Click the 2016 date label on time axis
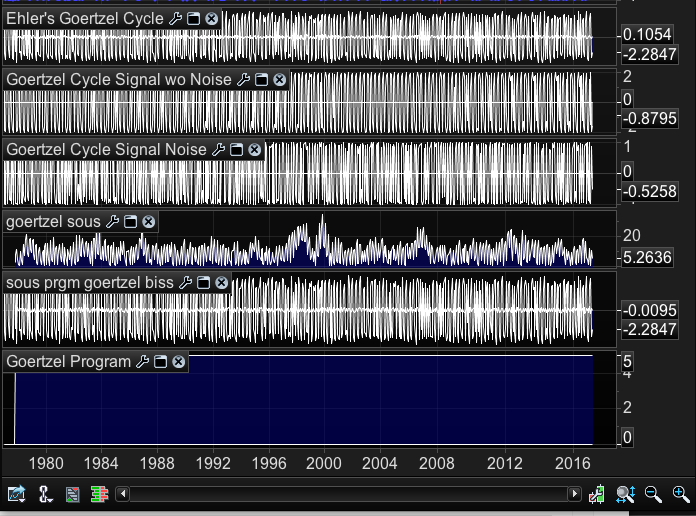Viewport: 696px width, 516px height. (573, 464)
